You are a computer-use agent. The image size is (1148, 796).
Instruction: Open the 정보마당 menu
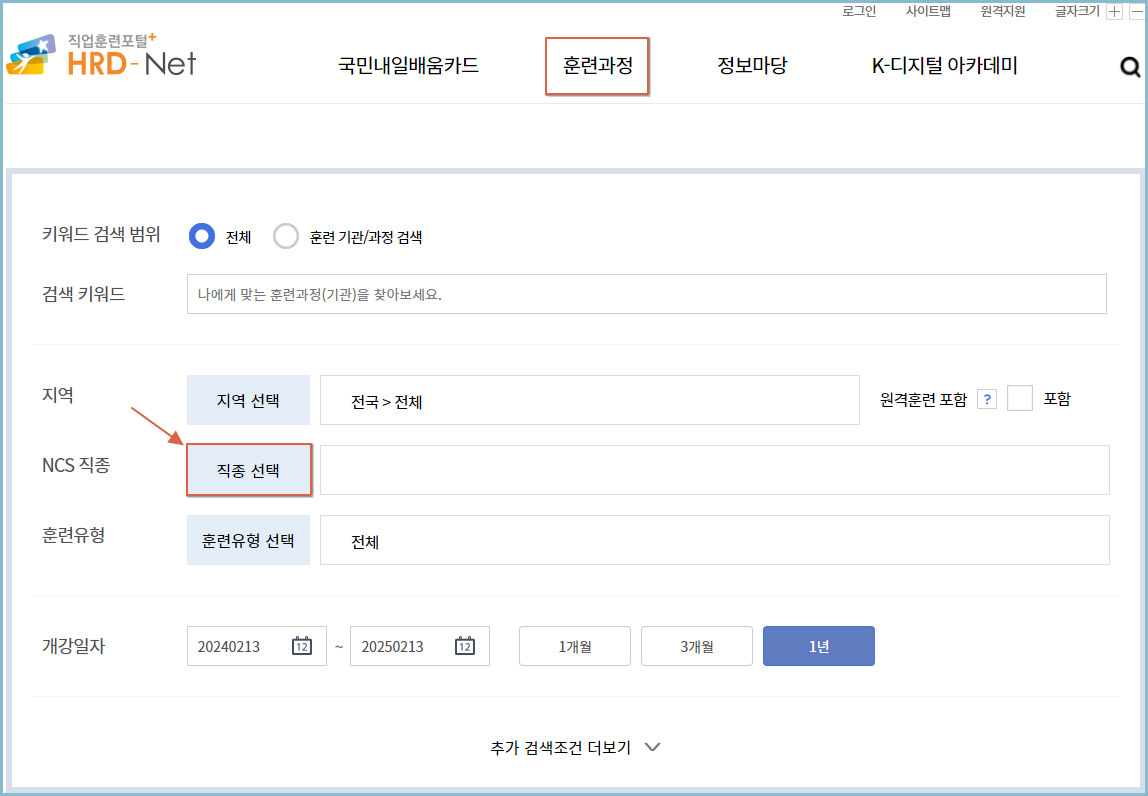(x=751, y=66)
